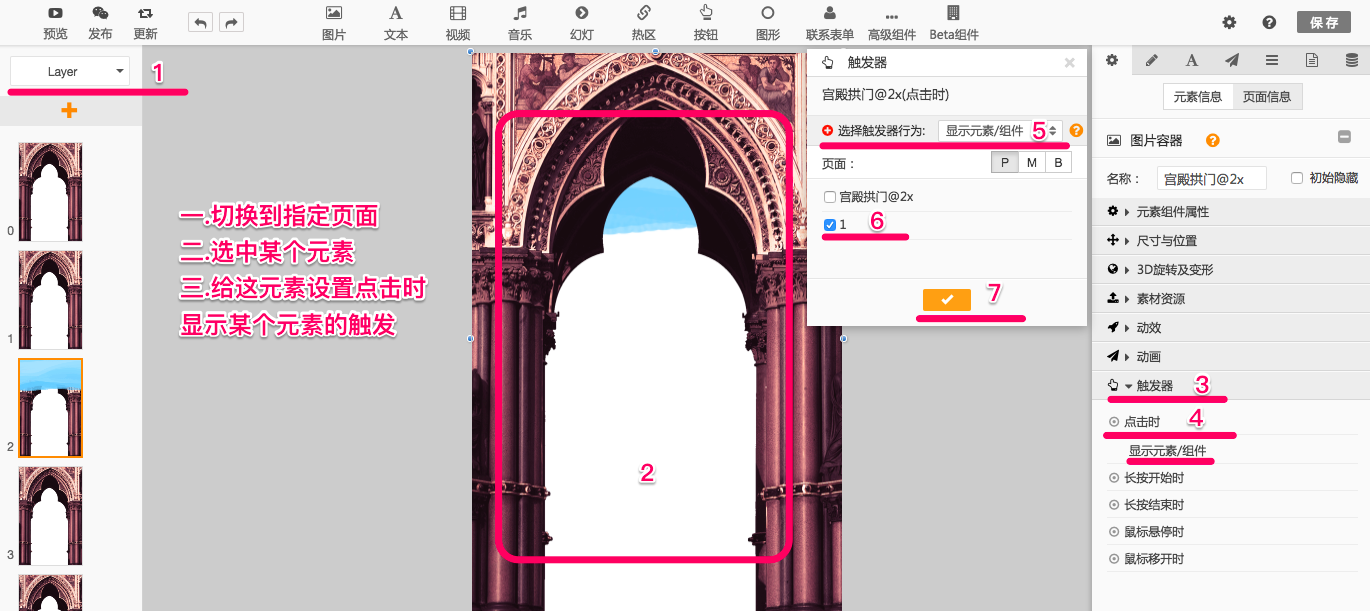
Task: Check the 宫殿拱门@2x element checkbox
Action: (830, 197)
